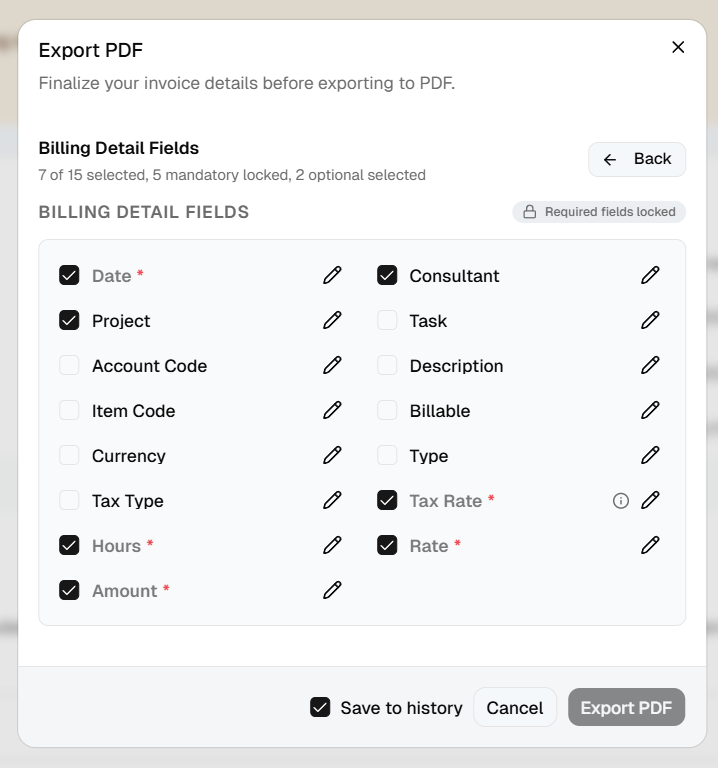Screen dimensions: 718x768
Task: Edit the Task field with pencil icon
Action: [x=650, y=320]
